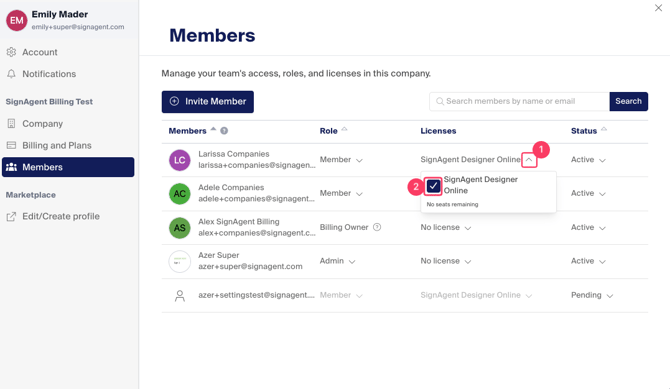This screenshot has height=389, width=670.
Task: Click the Licenses column header
Action: (438, 131)
